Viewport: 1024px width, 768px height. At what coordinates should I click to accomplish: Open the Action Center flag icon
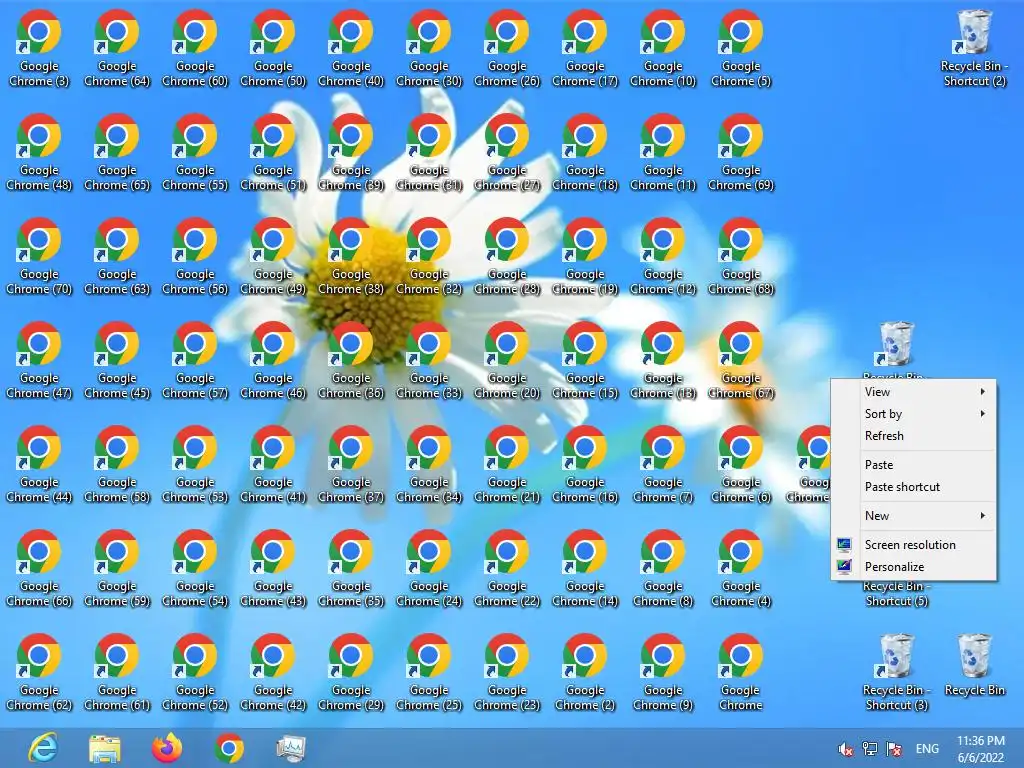pyautogui.click(x=894, y=748)
